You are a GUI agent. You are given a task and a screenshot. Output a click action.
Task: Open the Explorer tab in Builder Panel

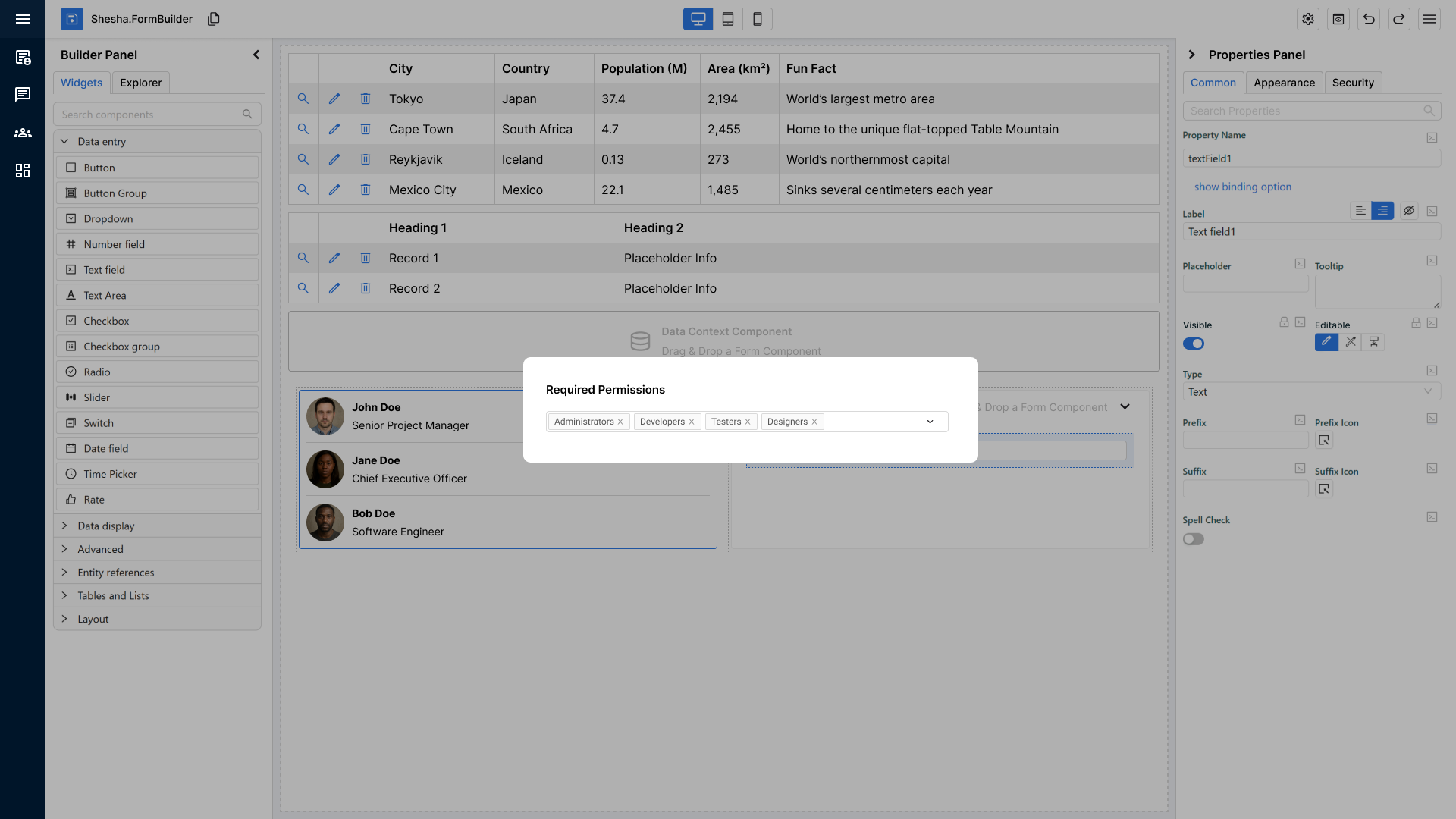coord(140,83)
